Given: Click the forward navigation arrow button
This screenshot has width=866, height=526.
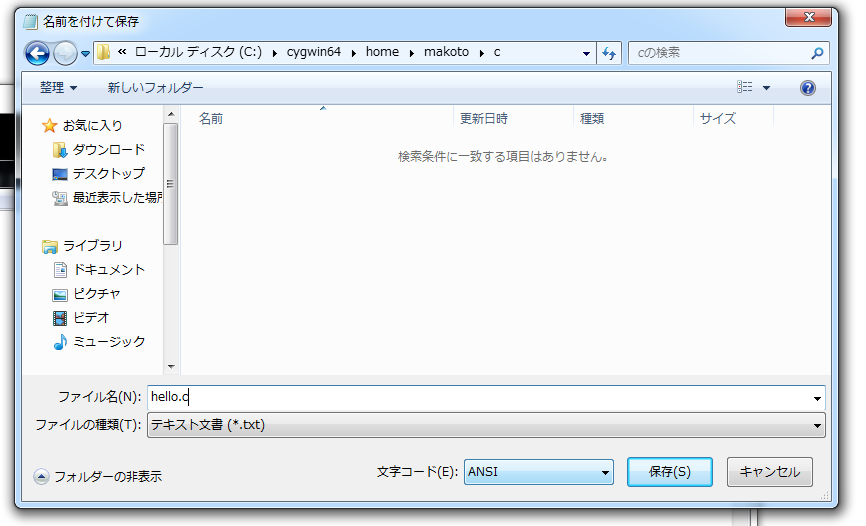Looking at the screenshot, I should click(x=65, y=54).
